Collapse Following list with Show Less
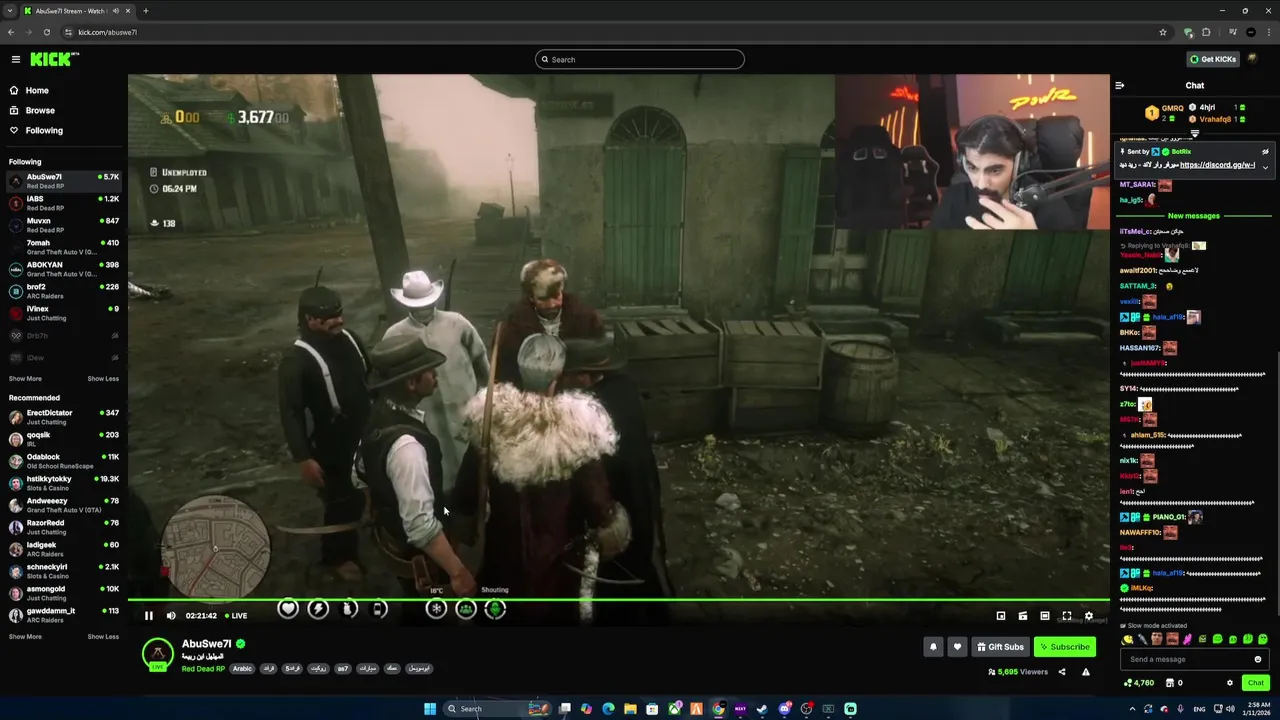The width and height of the screenshot is (1280, 720). [103, 379]
